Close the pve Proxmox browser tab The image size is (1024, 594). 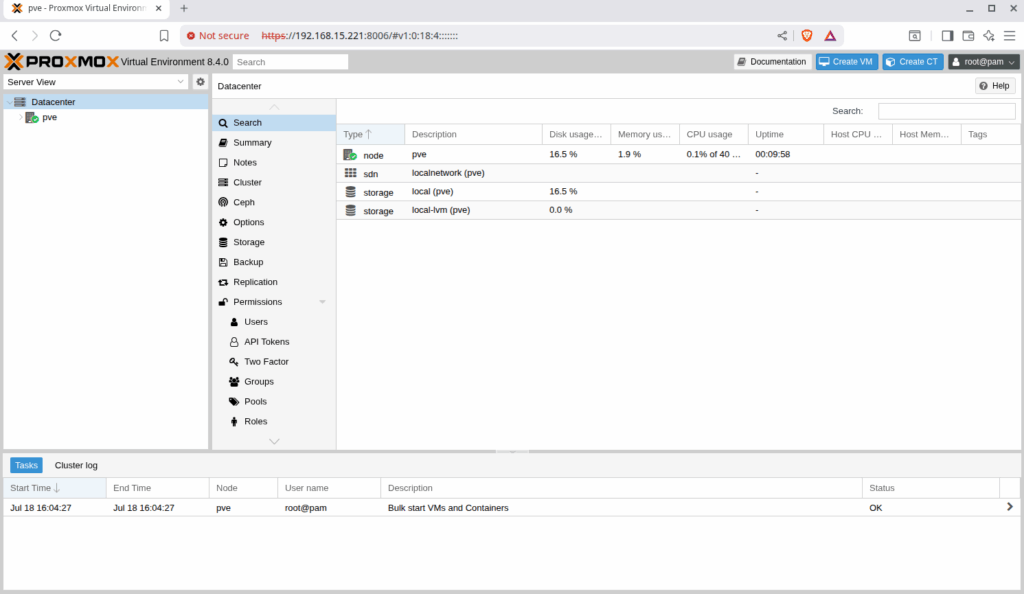[x=159, y=8]
